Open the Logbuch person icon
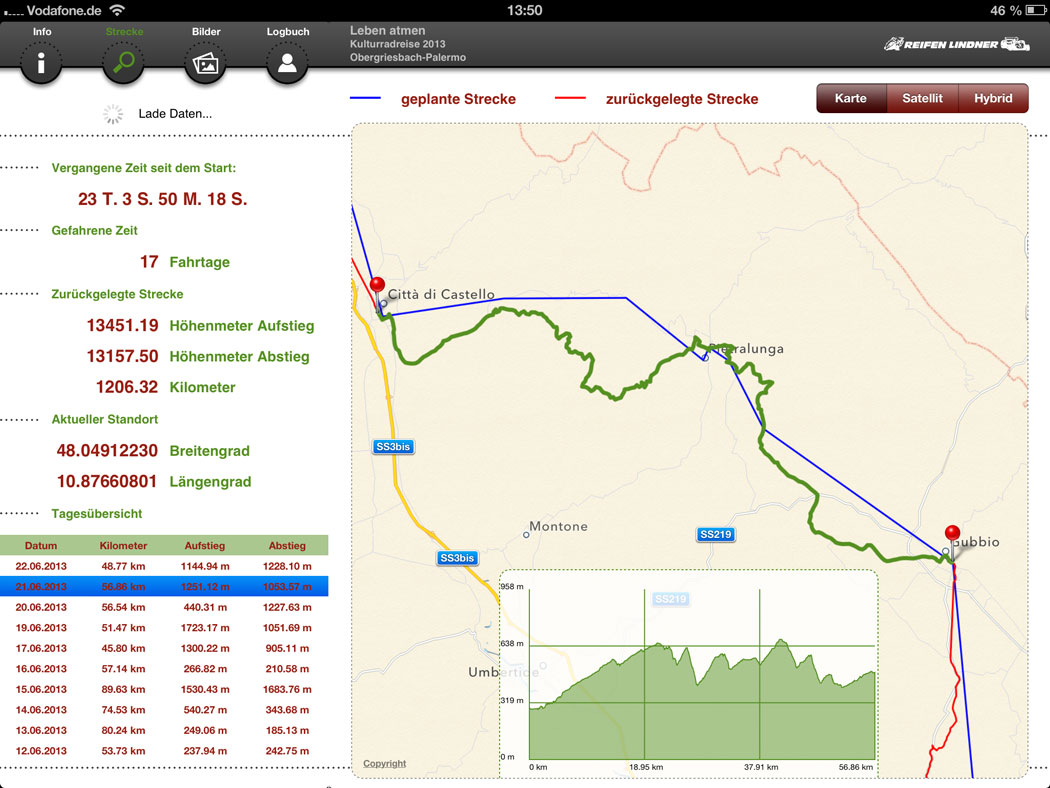 287,63
